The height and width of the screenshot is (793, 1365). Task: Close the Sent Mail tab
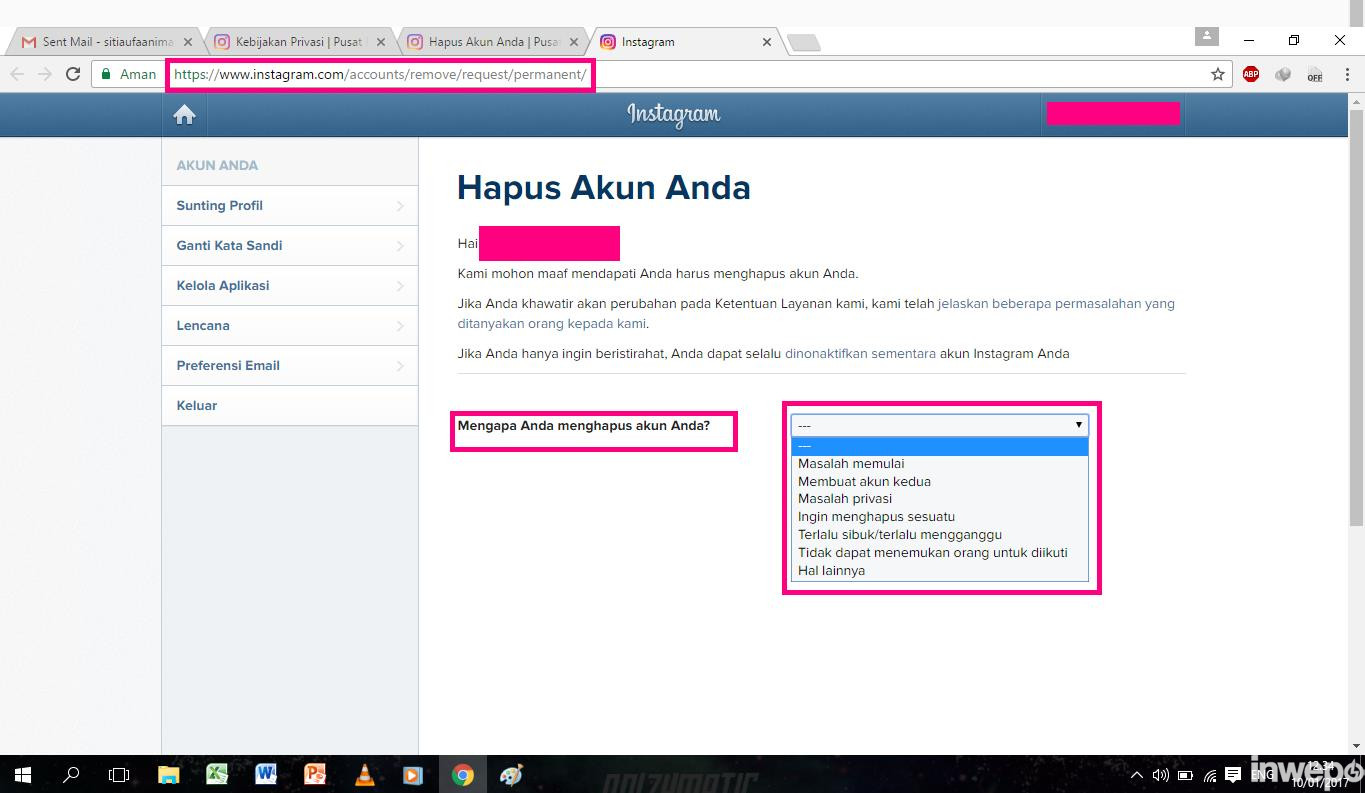[188, 42]
